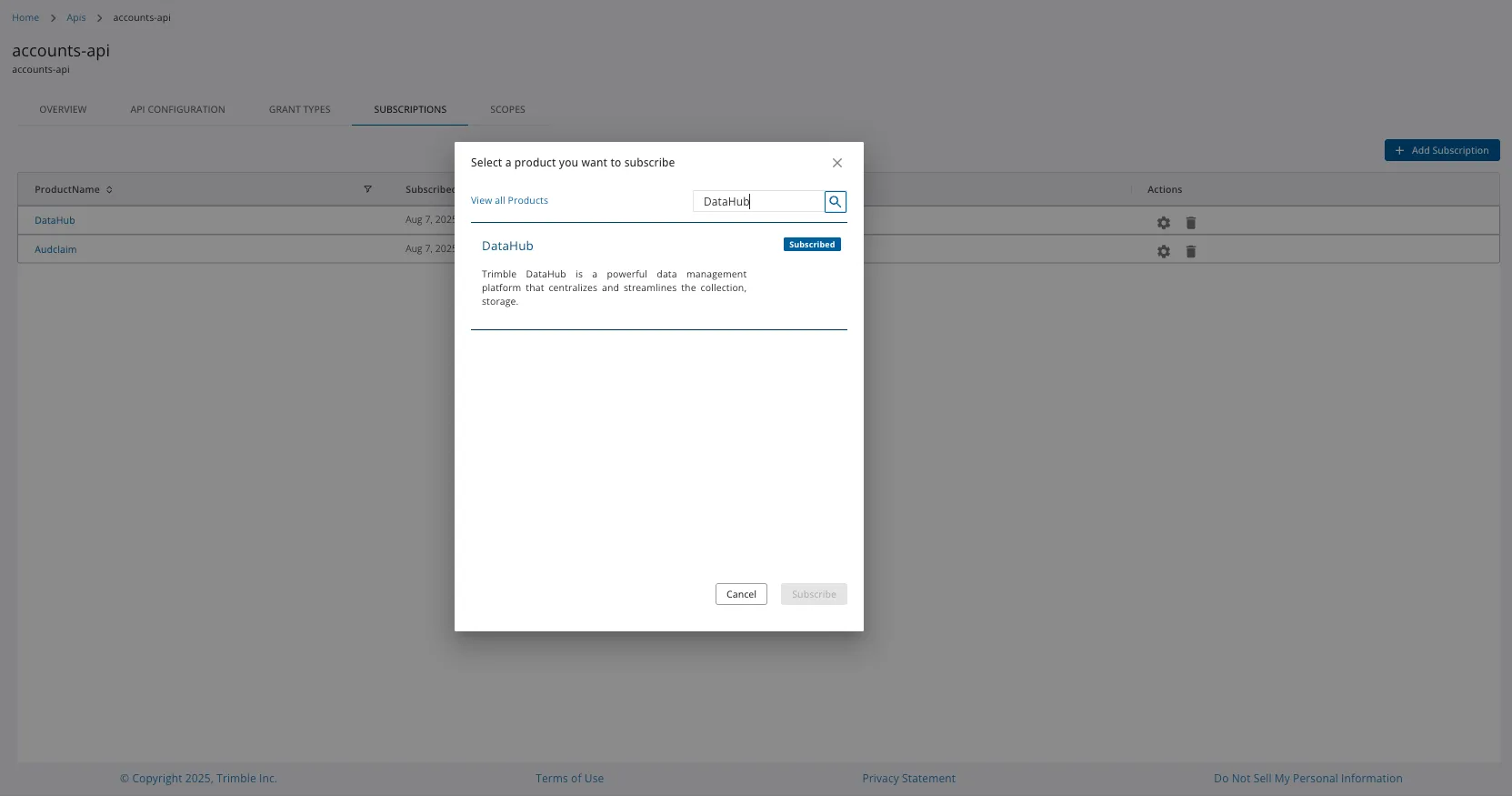Open the View all Products link

pos(509,200)
